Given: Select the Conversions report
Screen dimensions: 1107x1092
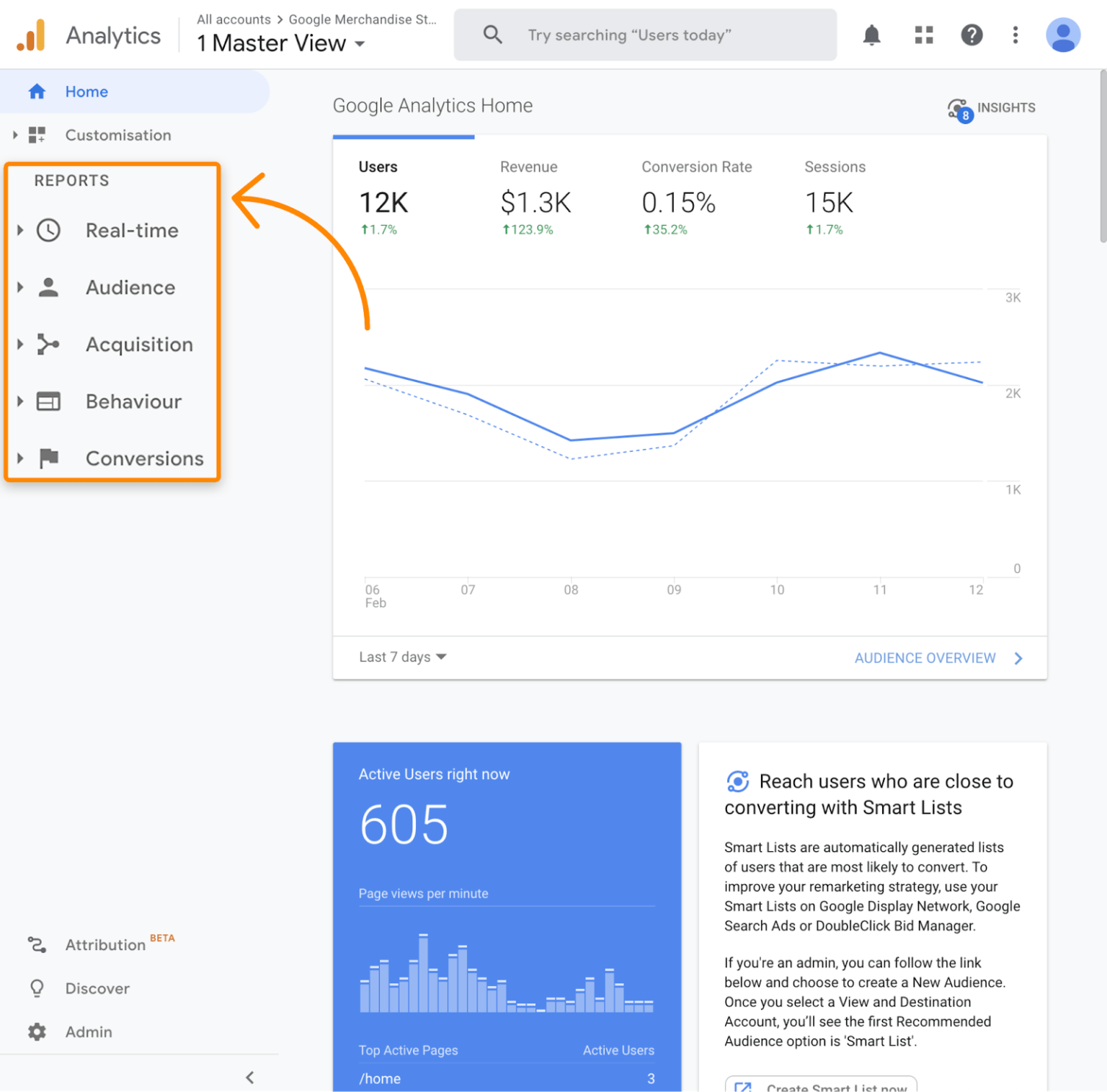Looking at the screenshot, I should (x=144, y=458).
